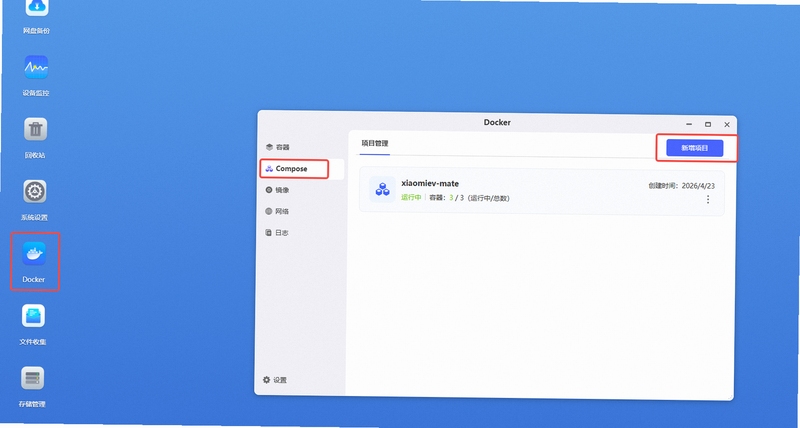Minimize the Docker window
This screenshot has width=800, height=428.
[689, 124]
